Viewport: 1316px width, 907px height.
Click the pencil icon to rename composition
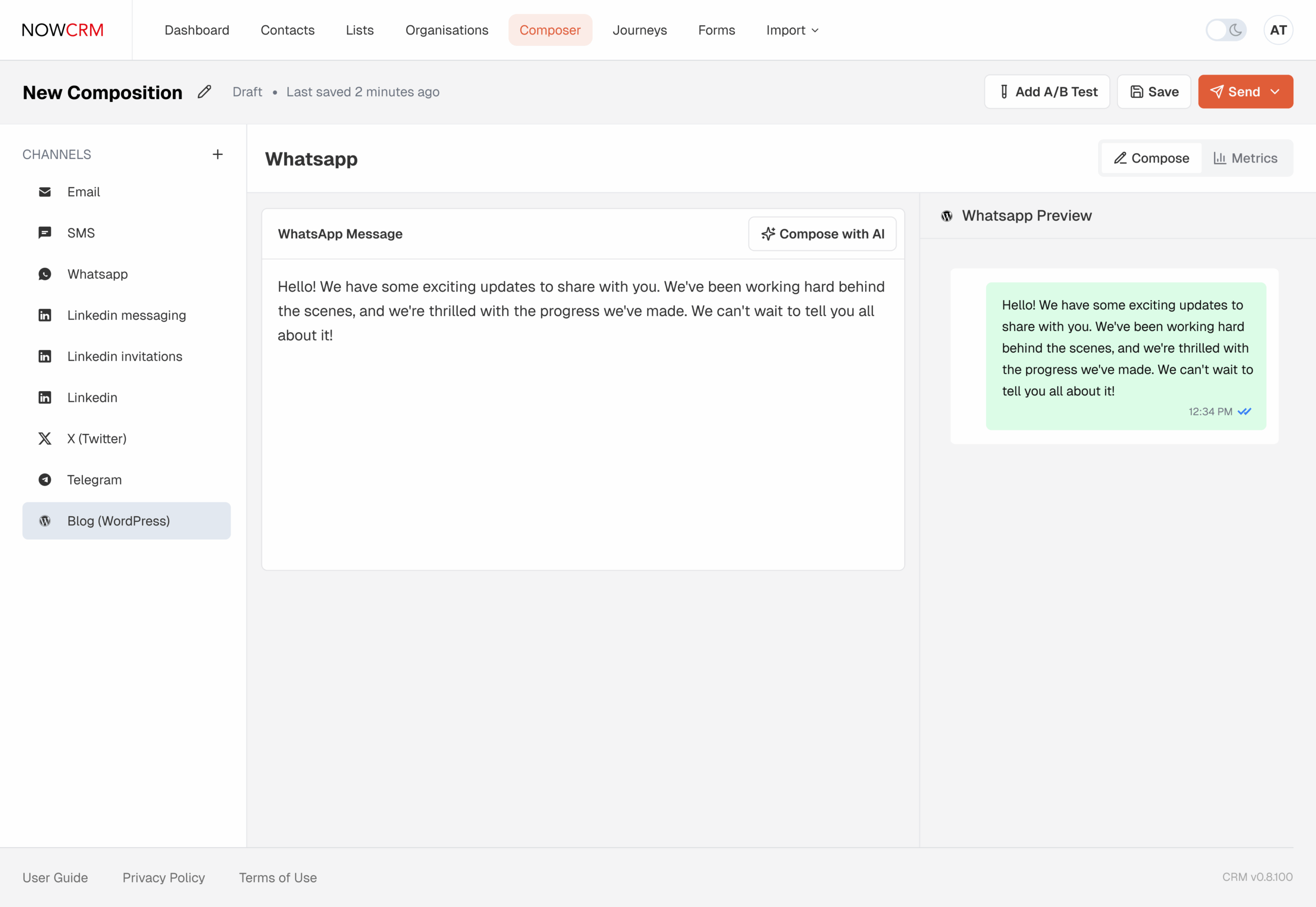pos(205,92)
